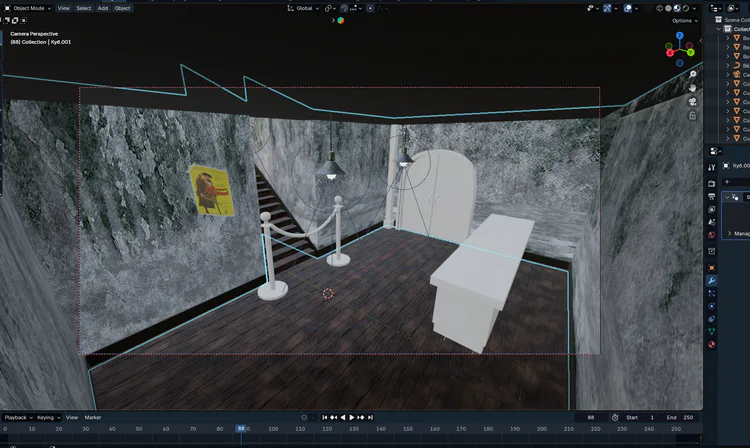Click the colorful hexagon add-on icon
The height and width of the screenshot is (448, 750).
click(x=341, y=21)
